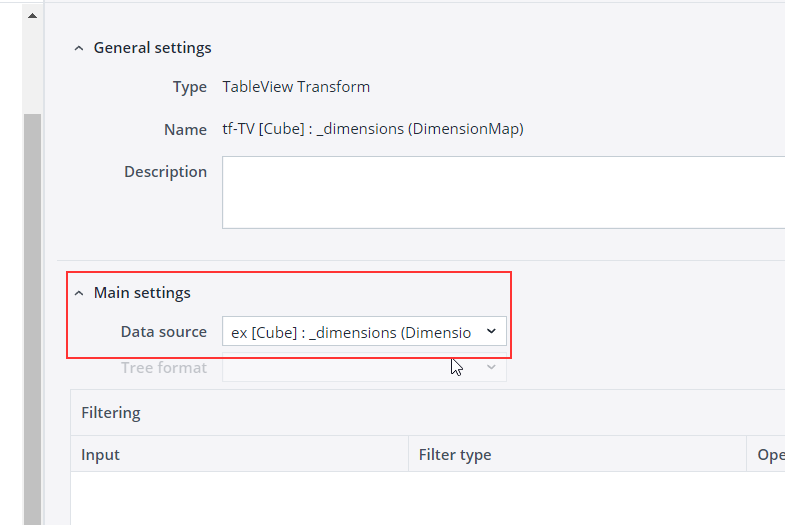
Task: Open the disabled Tree format dropdown
Action: click(x=351, y=368)
